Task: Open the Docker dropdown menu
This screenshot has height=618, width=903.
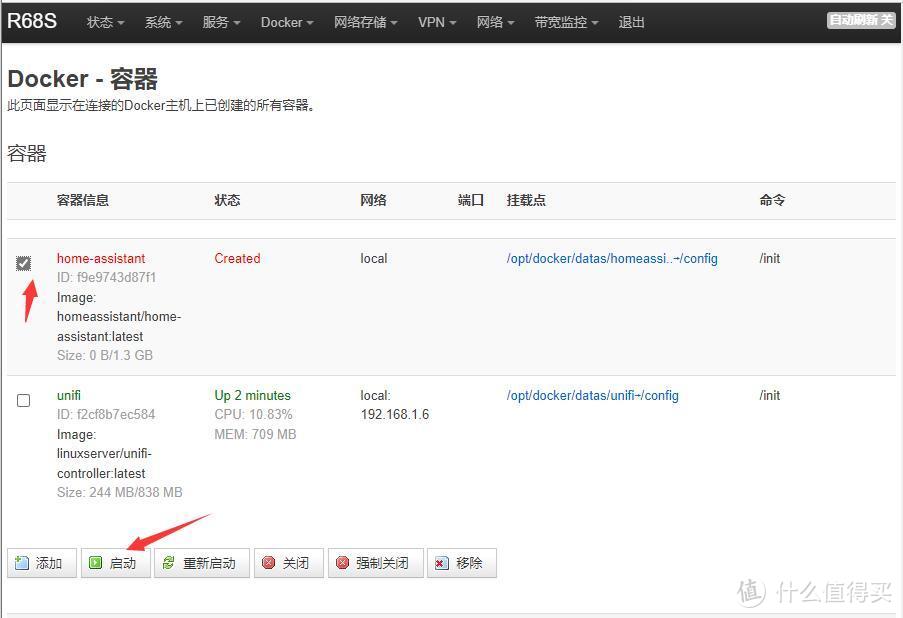Action: [287, 22]
